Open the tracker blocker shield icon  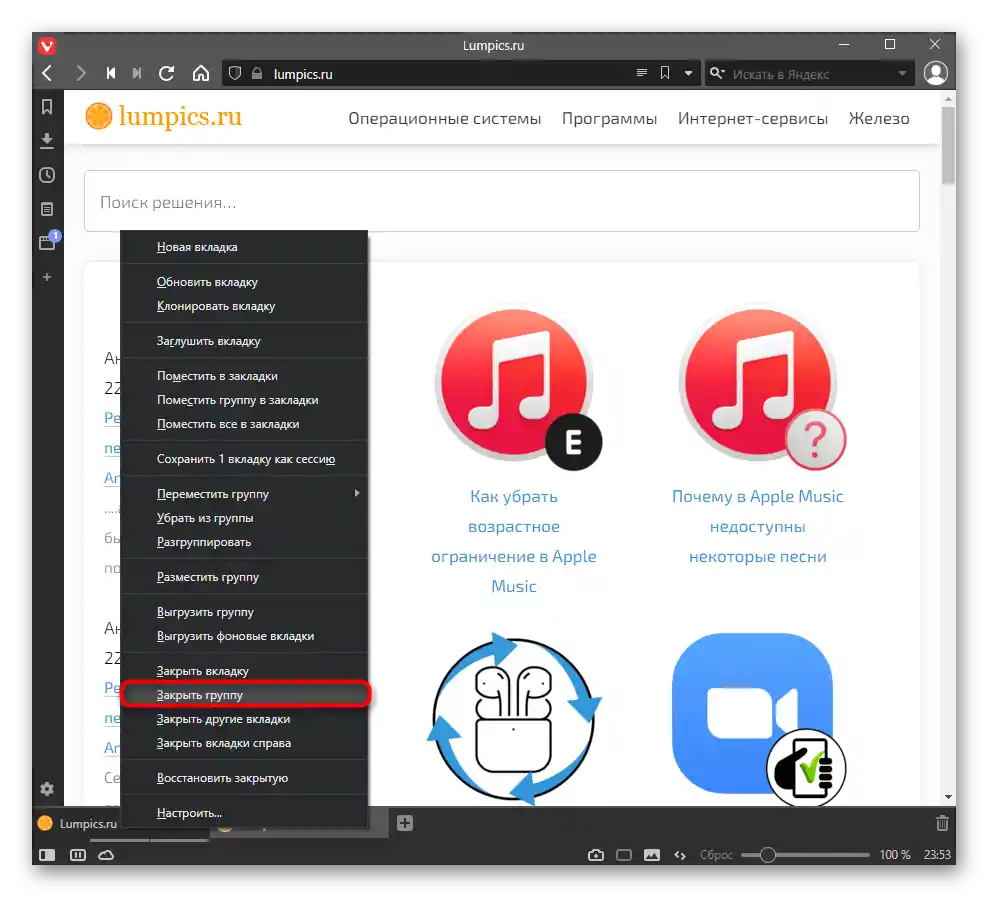pos(235,74)
